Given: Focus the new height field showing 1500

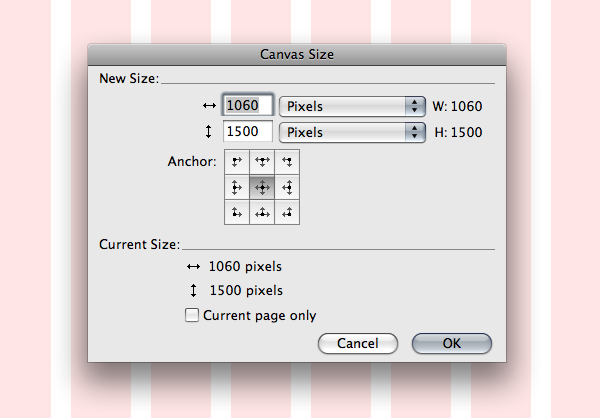Looking at the screenshot, I should tap(248, 131).
